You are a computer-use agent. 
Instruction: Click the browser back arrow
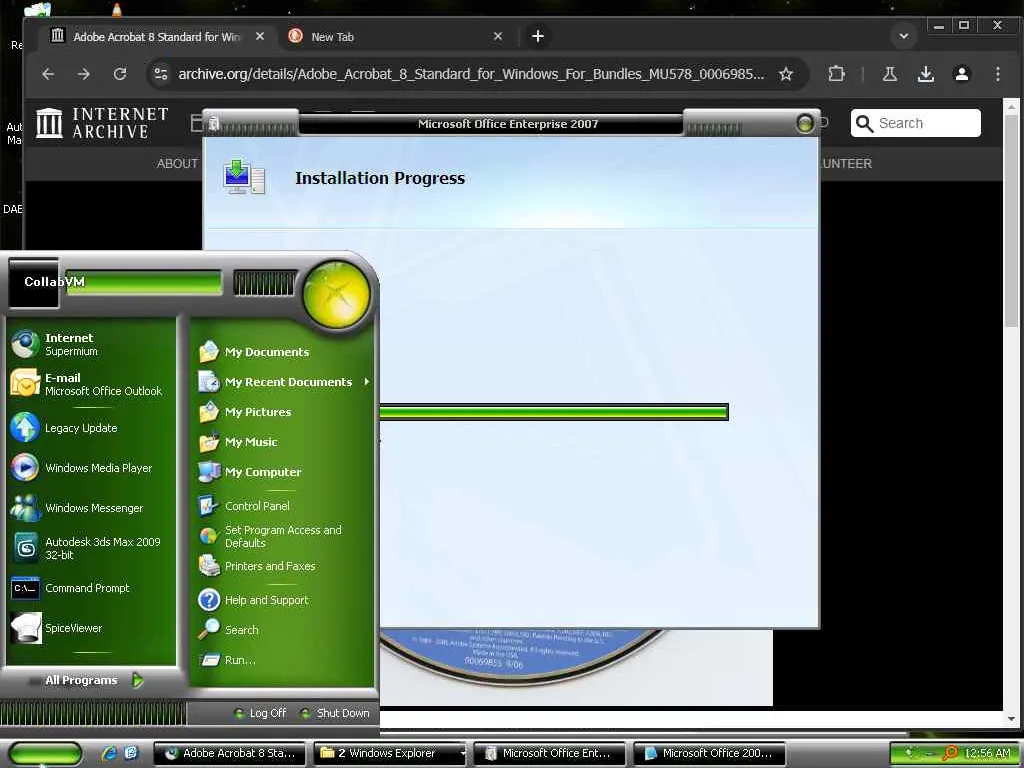48,74
